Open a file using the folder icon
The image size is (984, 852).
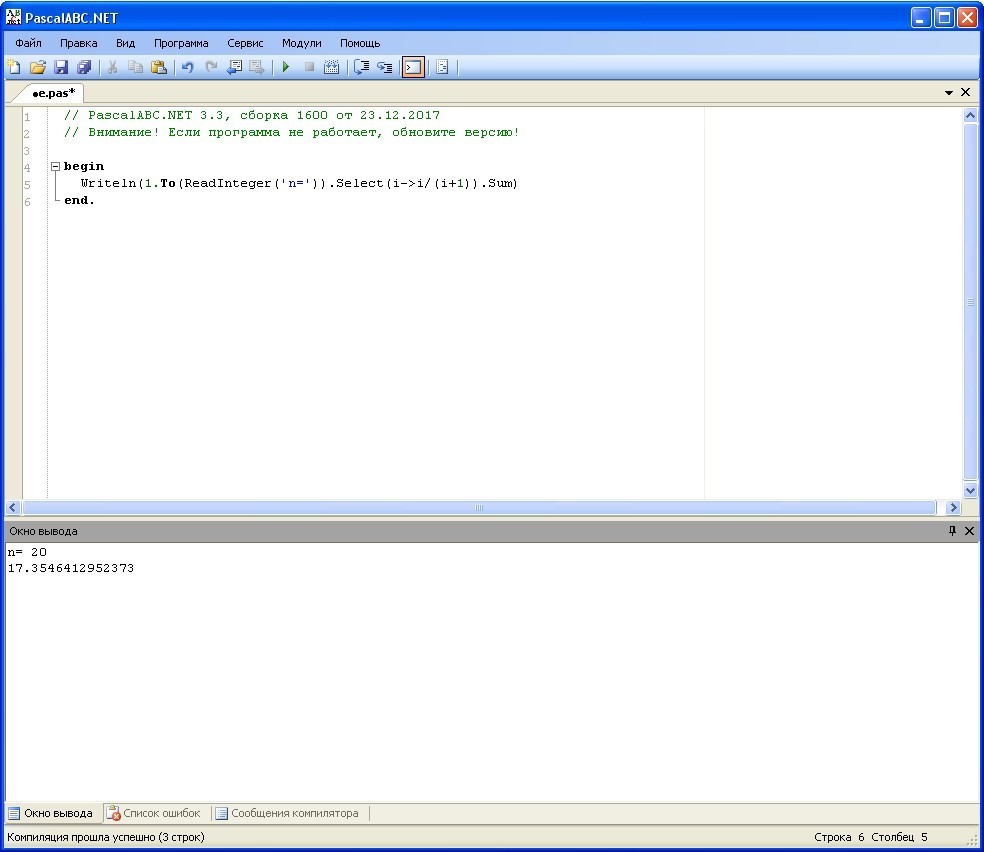(38, 67)
